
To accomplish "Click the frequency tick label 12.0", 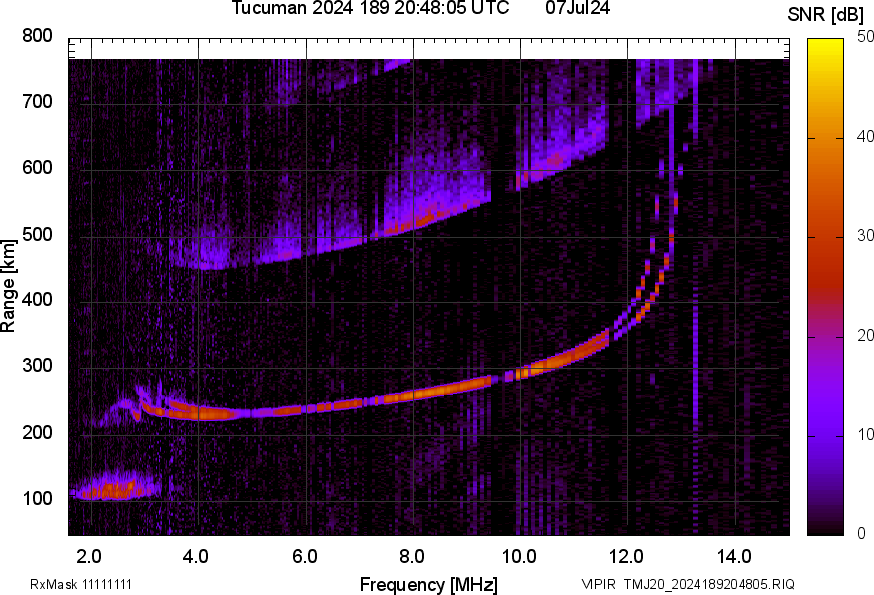I will [x=627, y=556].
